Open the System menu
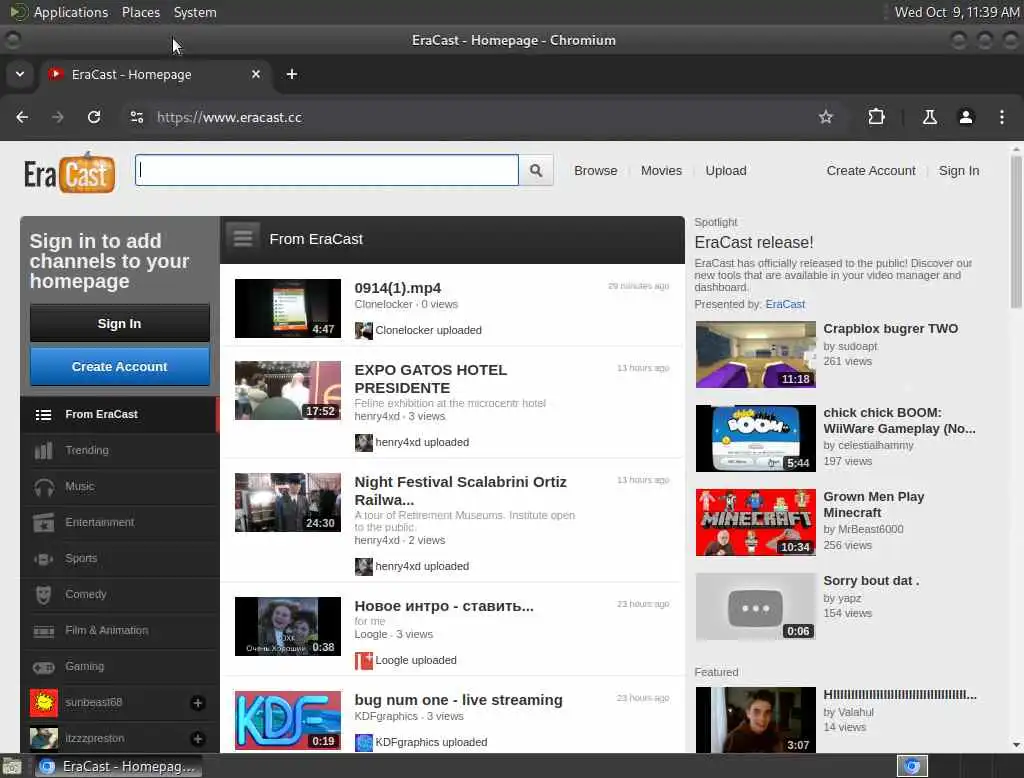 pos(195,12)
